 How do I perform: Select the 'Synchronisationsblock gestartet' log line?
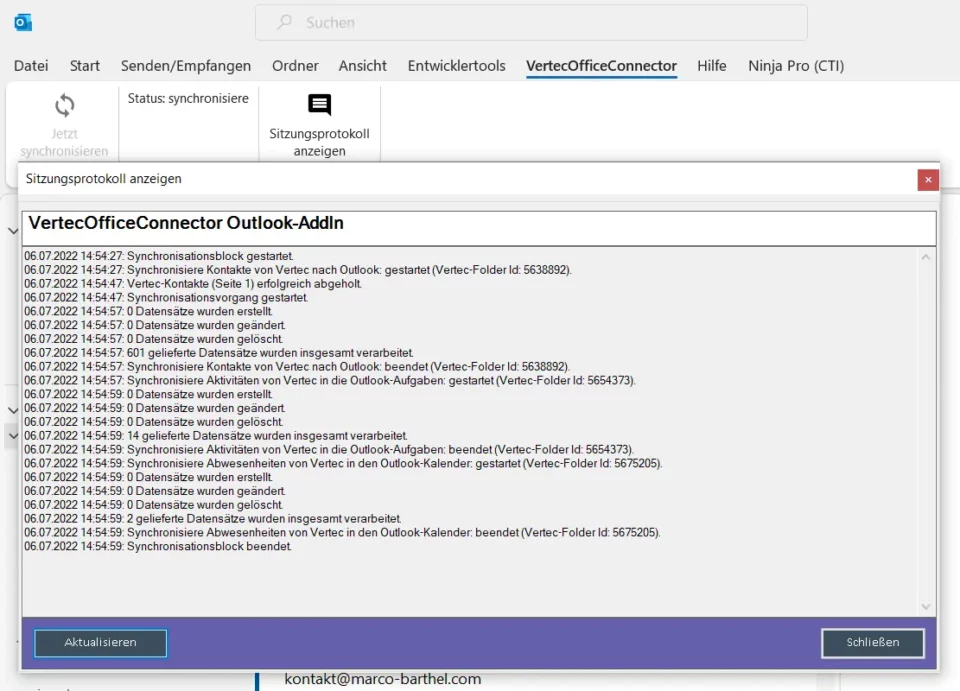(159, 256)
